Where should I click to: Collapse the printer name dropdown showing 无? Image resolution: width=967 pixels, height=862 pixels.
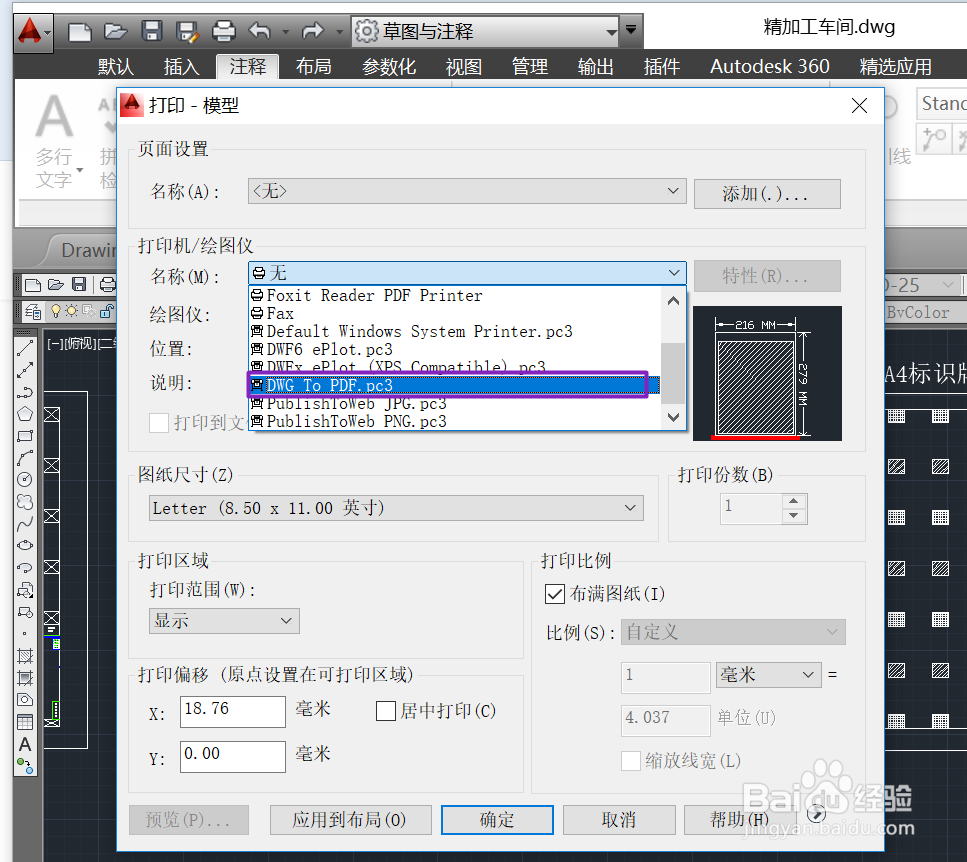coord(467,273)
